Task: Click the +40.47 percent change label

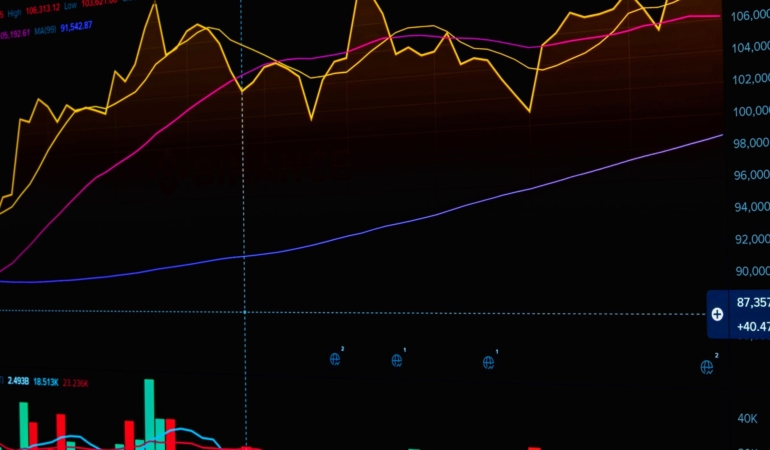Action: pos(753,327)
